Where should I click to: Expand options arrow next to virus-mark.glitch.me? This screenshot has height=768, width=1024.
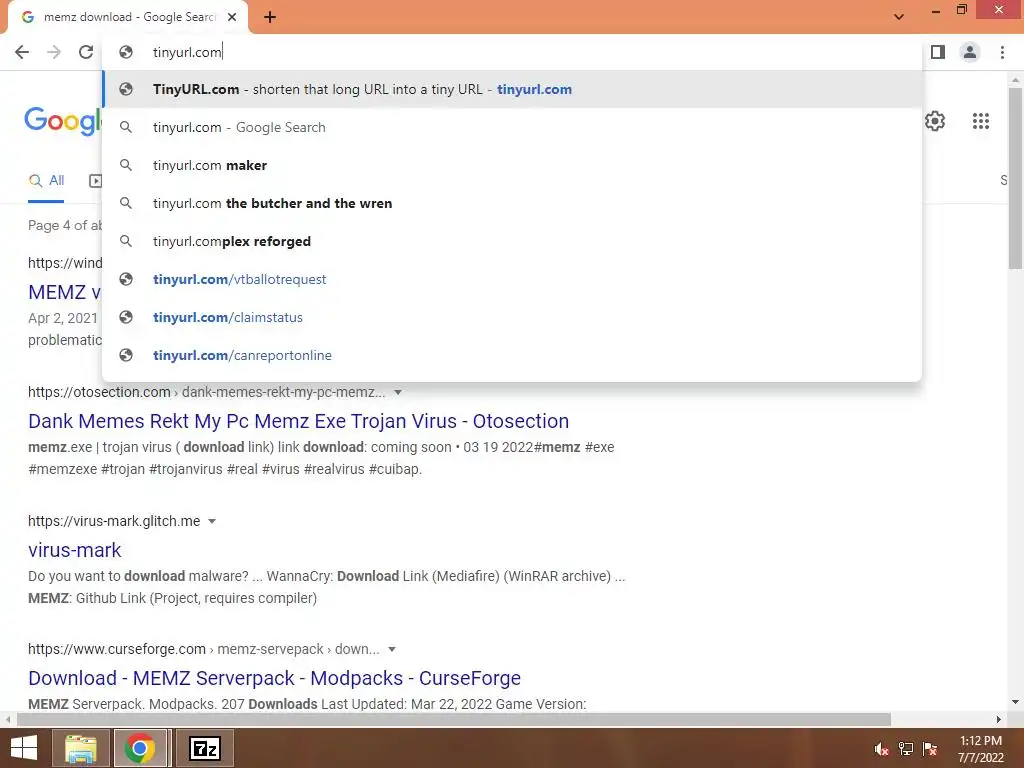coord(212,521)
